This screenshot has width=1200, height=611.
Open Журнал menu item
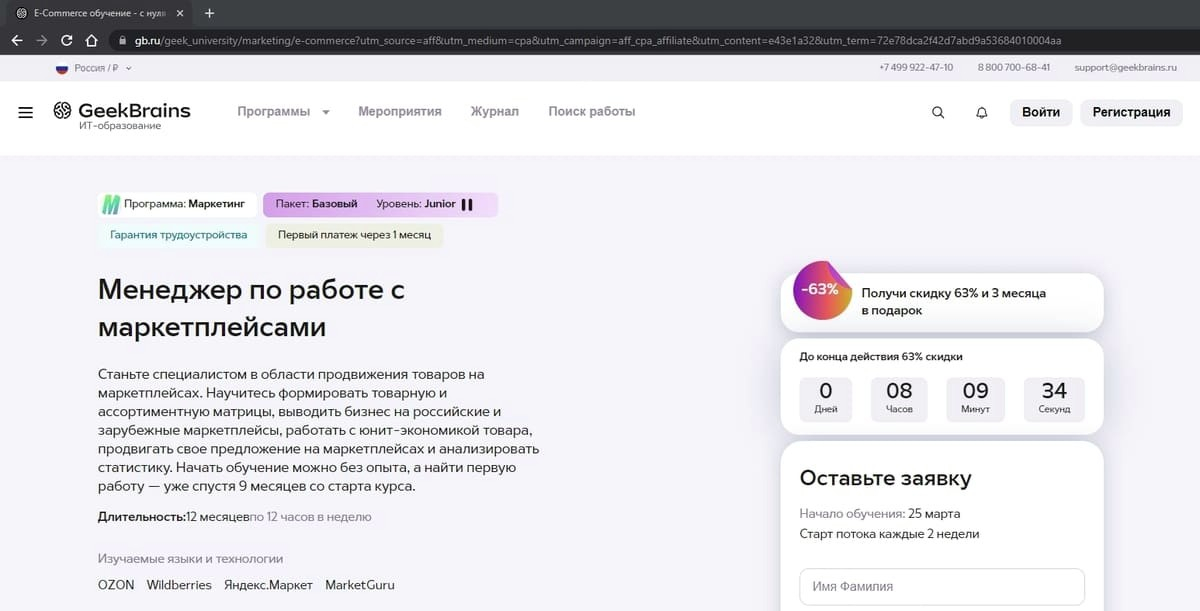tap(495, 112)
